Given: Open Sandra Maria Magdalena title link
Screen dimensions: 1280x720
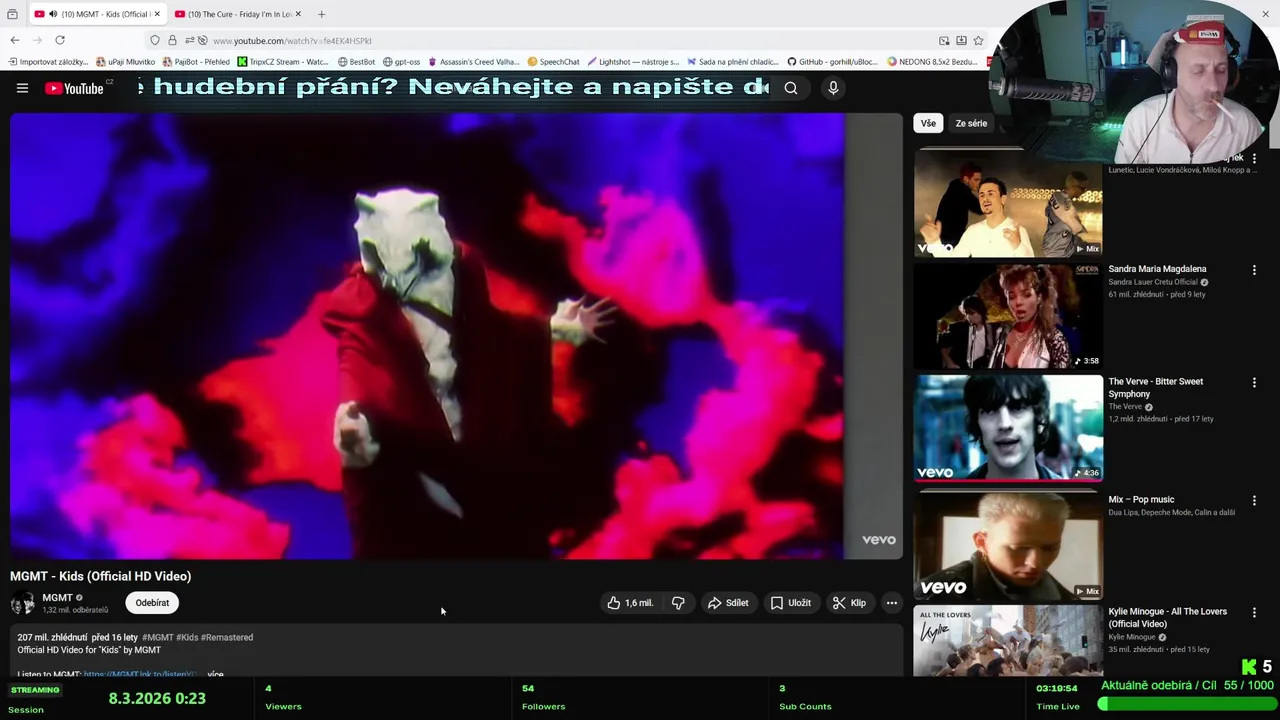Looking at the screenshot, I should tap(1157, 269).
